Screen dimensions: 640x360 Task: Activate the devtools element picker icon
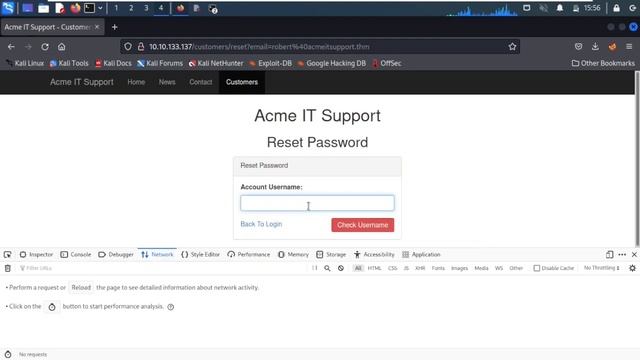click(x=7, y=254)
